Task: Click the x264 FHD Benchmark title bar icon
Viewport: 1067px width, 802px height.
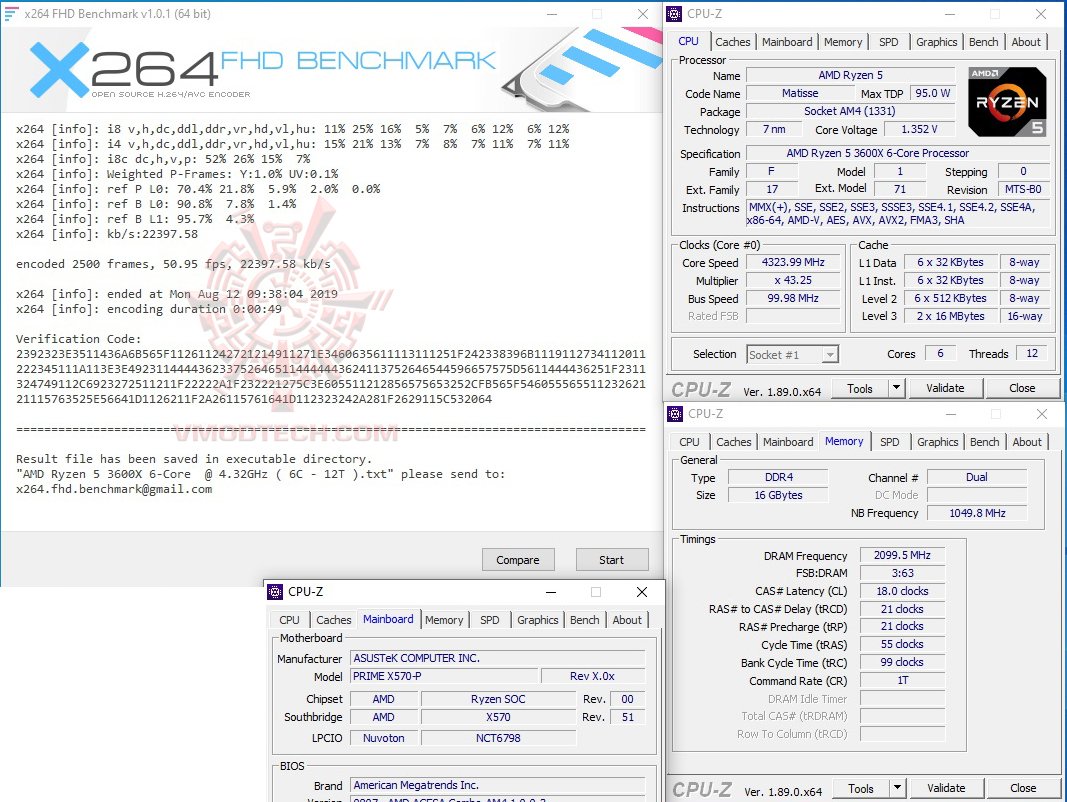Action: click(x=10, y=13)
